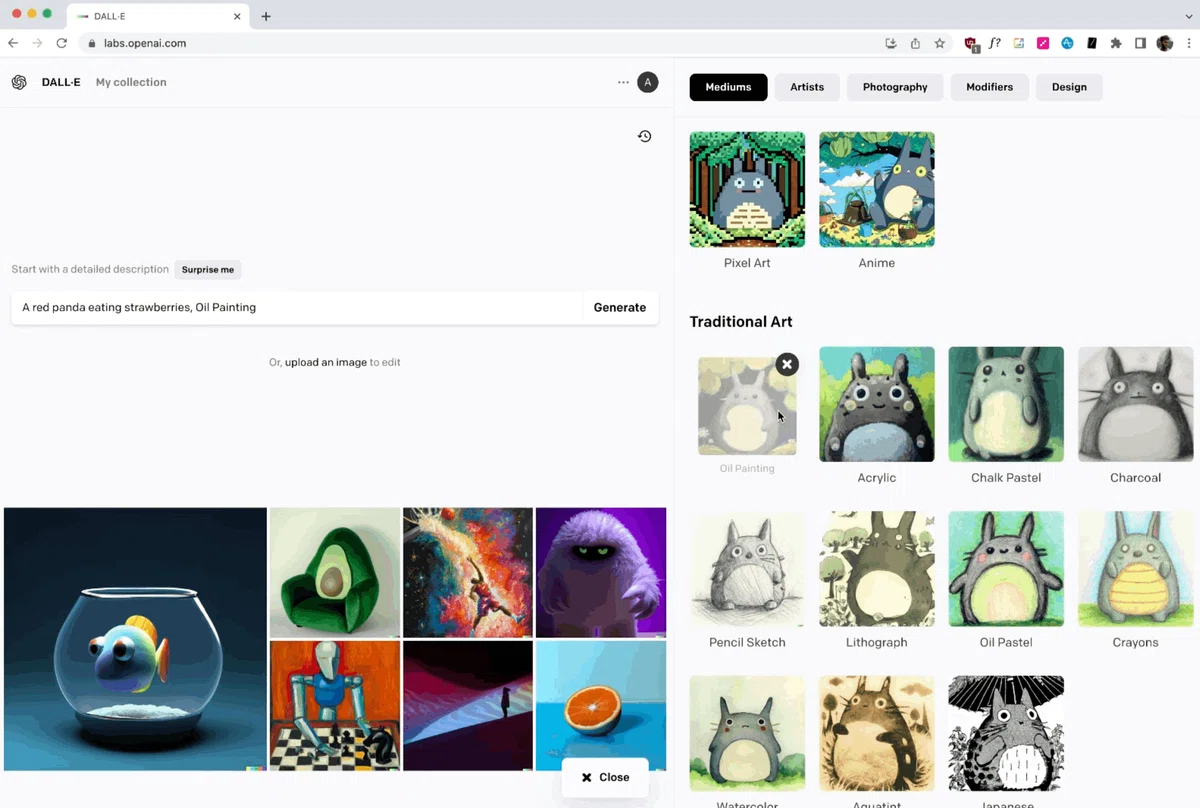Select the Pencil Sketch style thumbnail
Image resolution: width=1200 pixels, height=808 pixels.
click(747, 569)
